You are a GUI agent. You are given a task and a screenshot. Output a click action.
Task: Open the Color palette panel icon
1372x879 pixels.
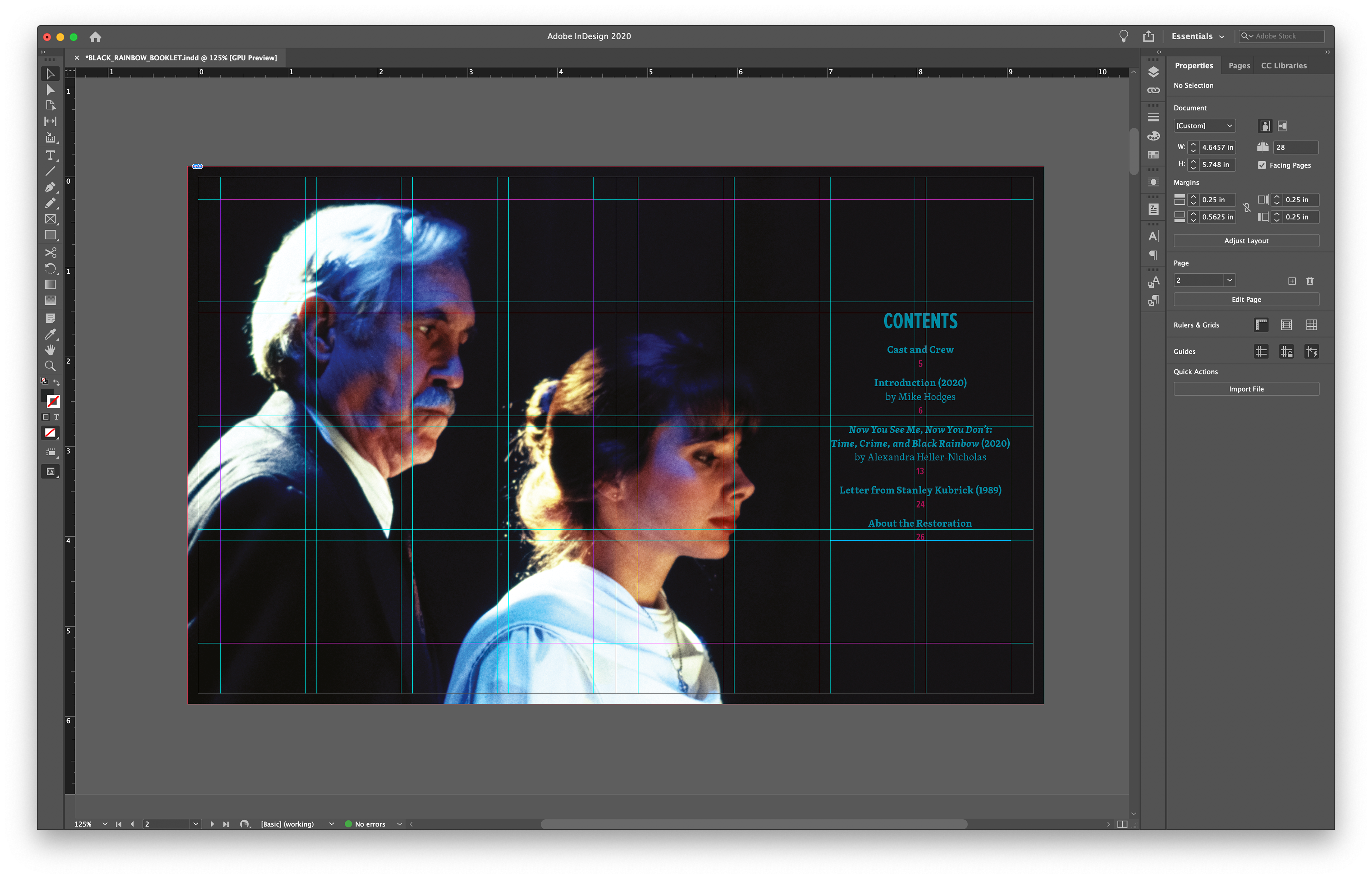click(1153, 136)
